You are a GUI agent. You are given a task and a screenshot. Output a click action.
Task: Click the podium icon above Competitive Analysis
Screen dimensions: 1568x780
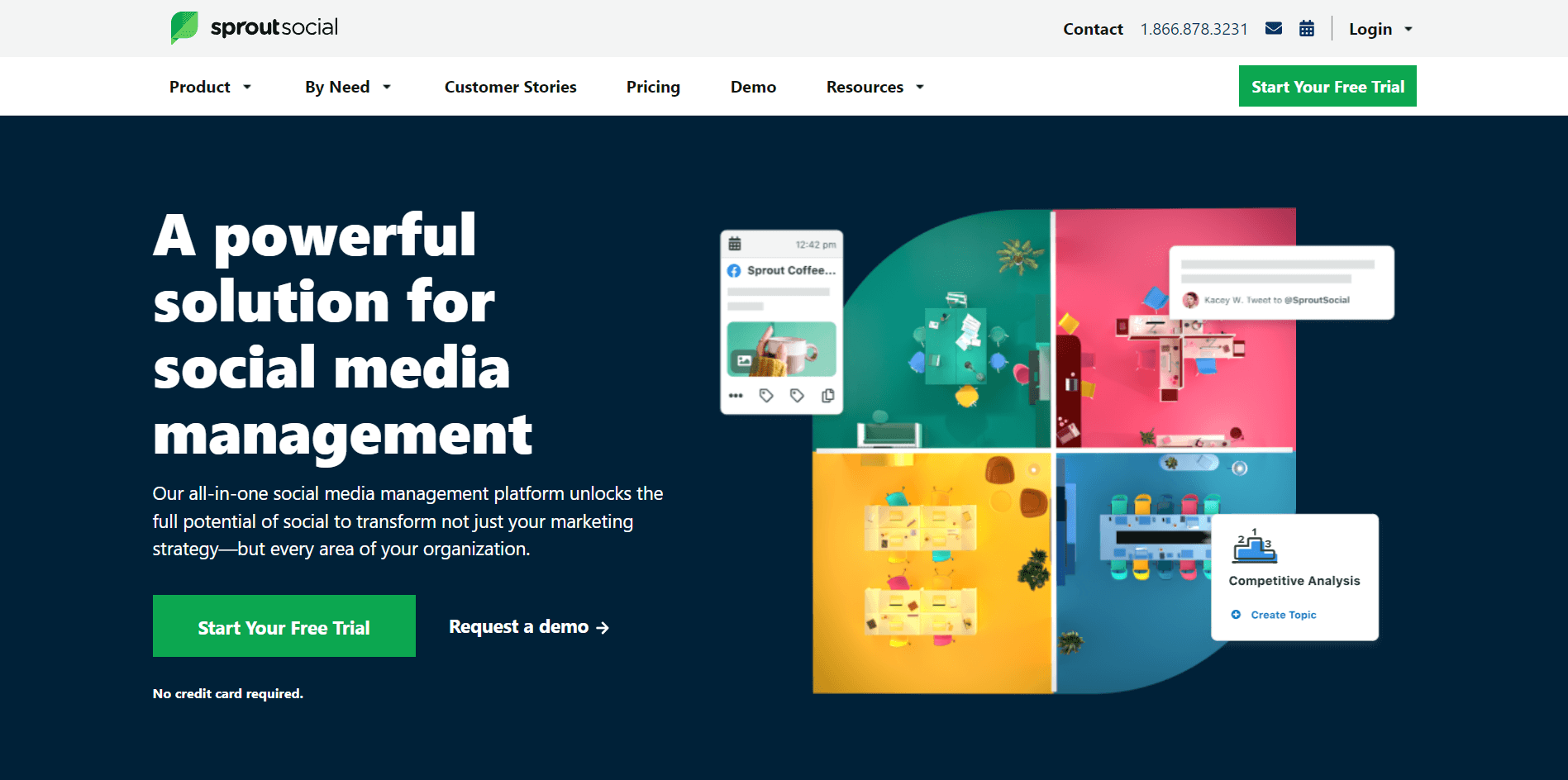click(1255, 546)
